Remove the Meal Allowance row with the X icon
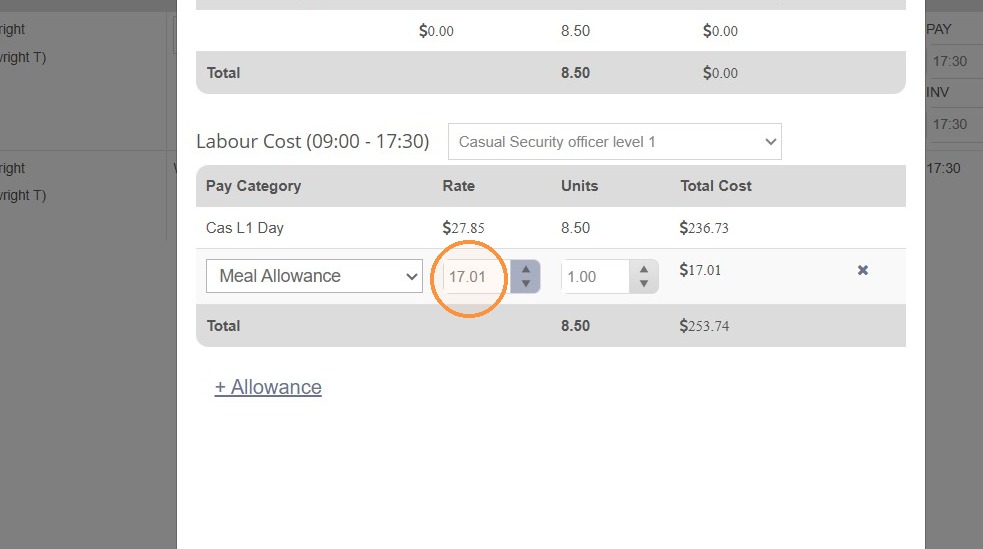 pos(863,270)
